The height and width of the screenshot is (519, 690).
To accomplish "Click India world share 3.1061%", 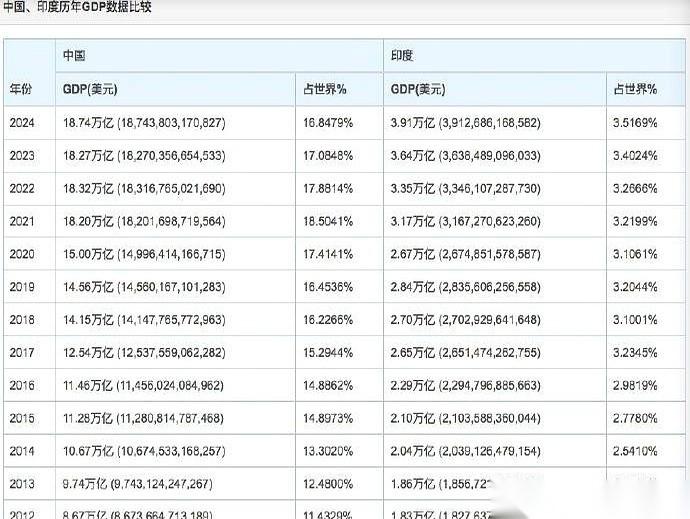I will [x=635, y=254].
